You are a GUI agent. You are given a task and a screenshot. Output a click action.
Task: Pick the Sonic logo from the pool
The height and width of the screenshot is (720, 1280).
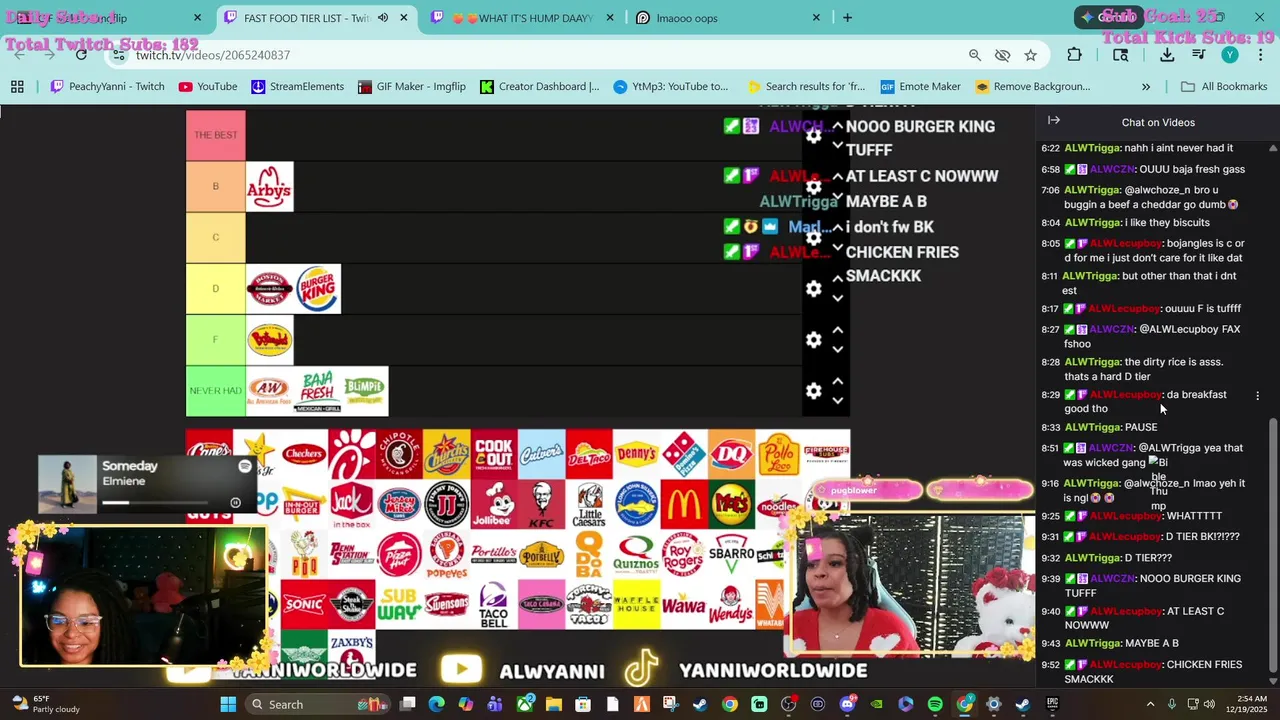point(304,605)
